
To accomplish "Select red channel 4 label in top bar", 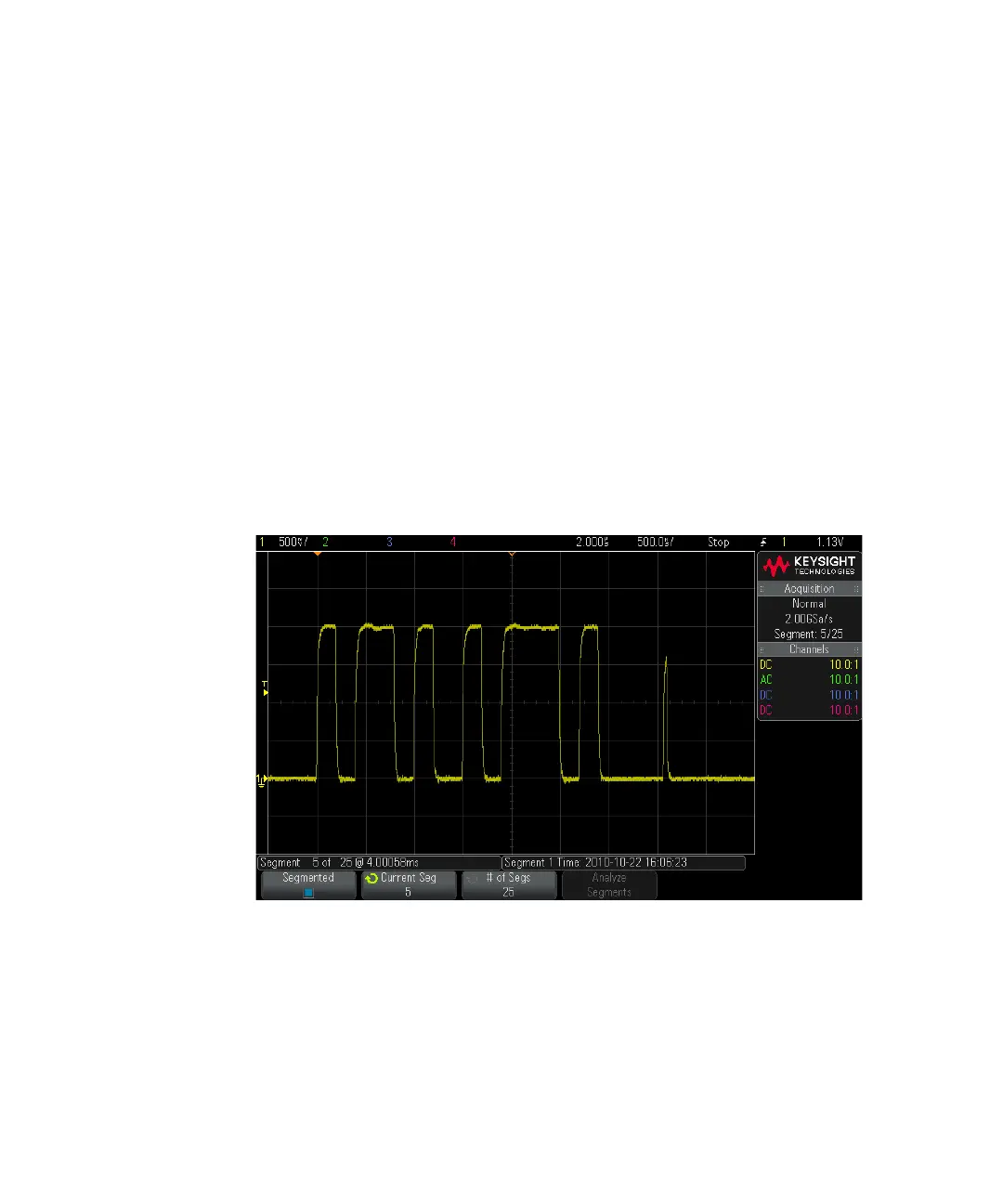I will tap(453, 542).
